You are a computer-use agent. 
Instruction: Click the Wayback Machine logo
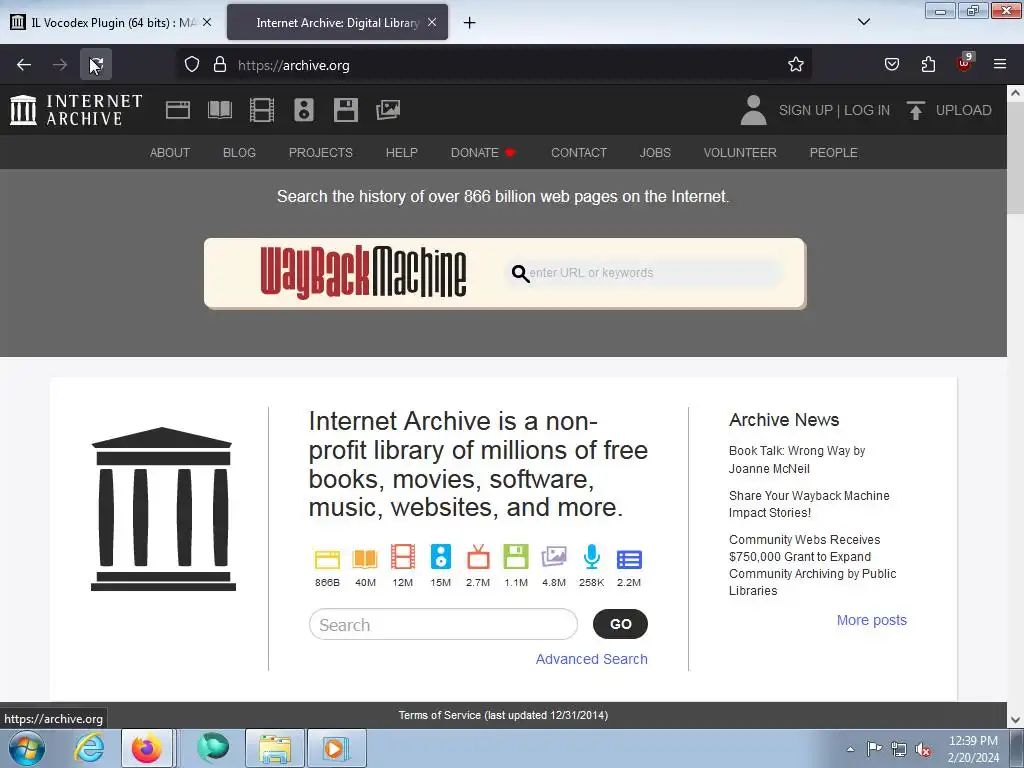(364, 273)
